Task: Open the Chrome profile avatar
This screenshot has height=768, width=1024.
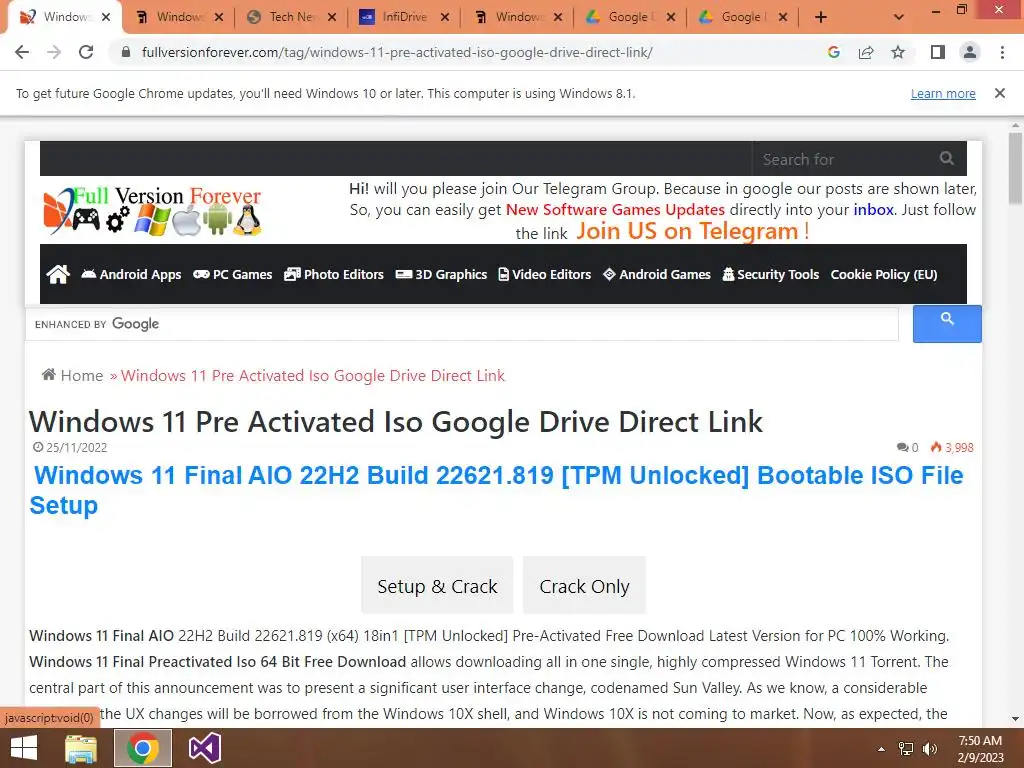Action: tap(970, 52)
